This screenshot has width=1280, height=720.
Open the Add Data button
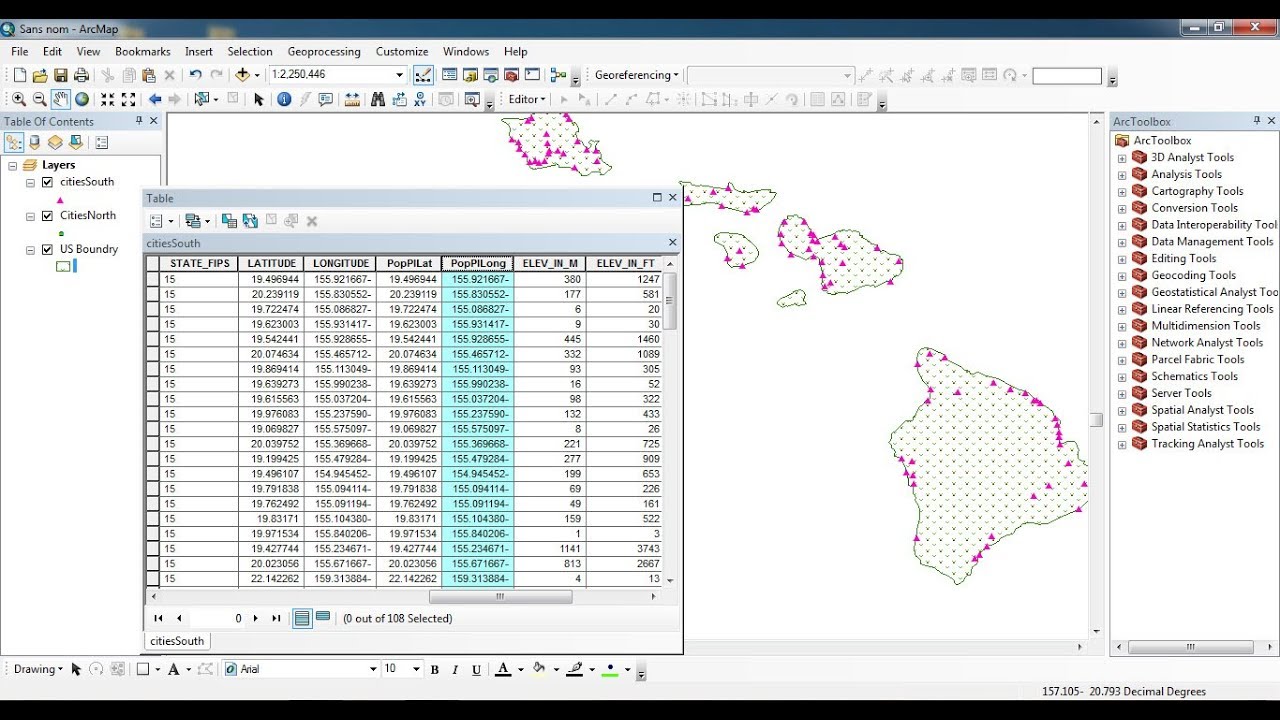[x=242, y=75]
